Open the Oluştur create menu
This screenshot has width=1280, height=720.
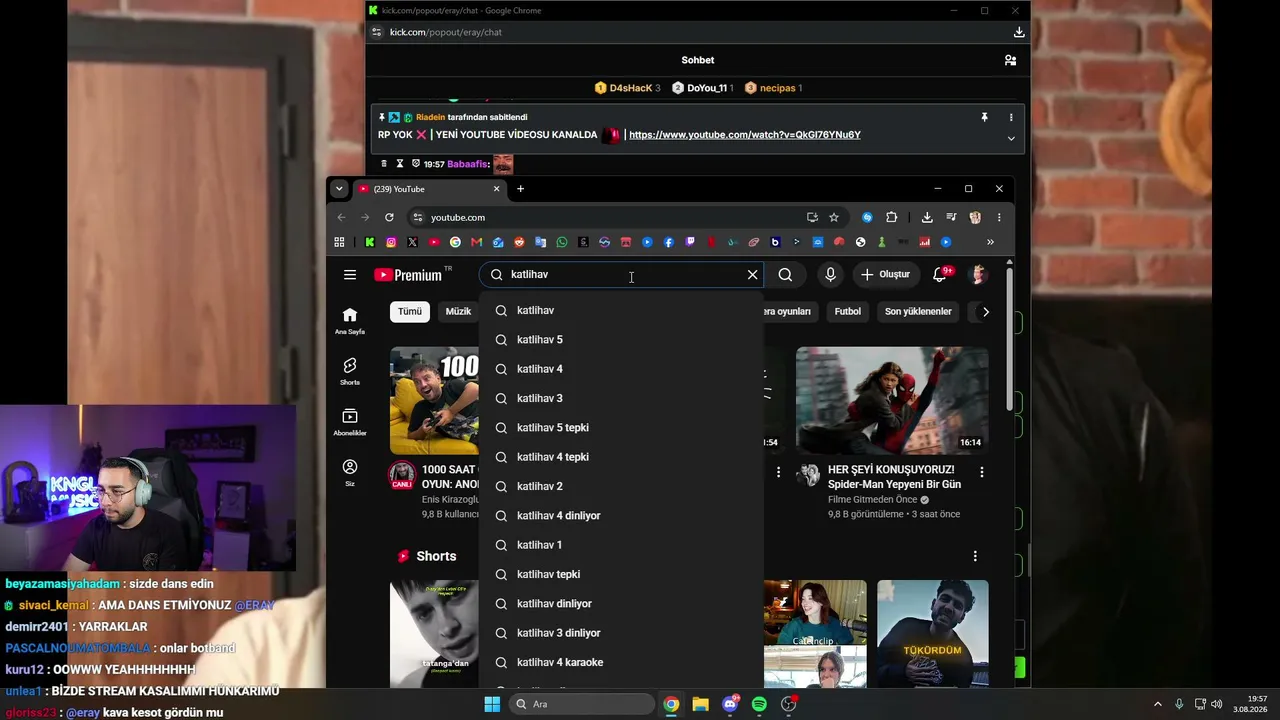[885, 275]
